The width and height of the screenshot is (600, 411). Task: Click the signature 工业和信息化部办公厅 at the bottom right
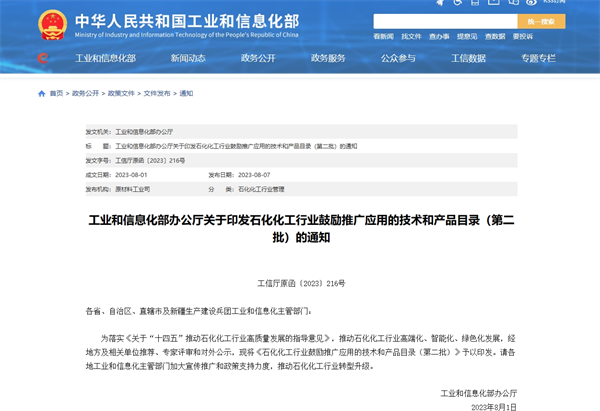(x=479, y=393)
